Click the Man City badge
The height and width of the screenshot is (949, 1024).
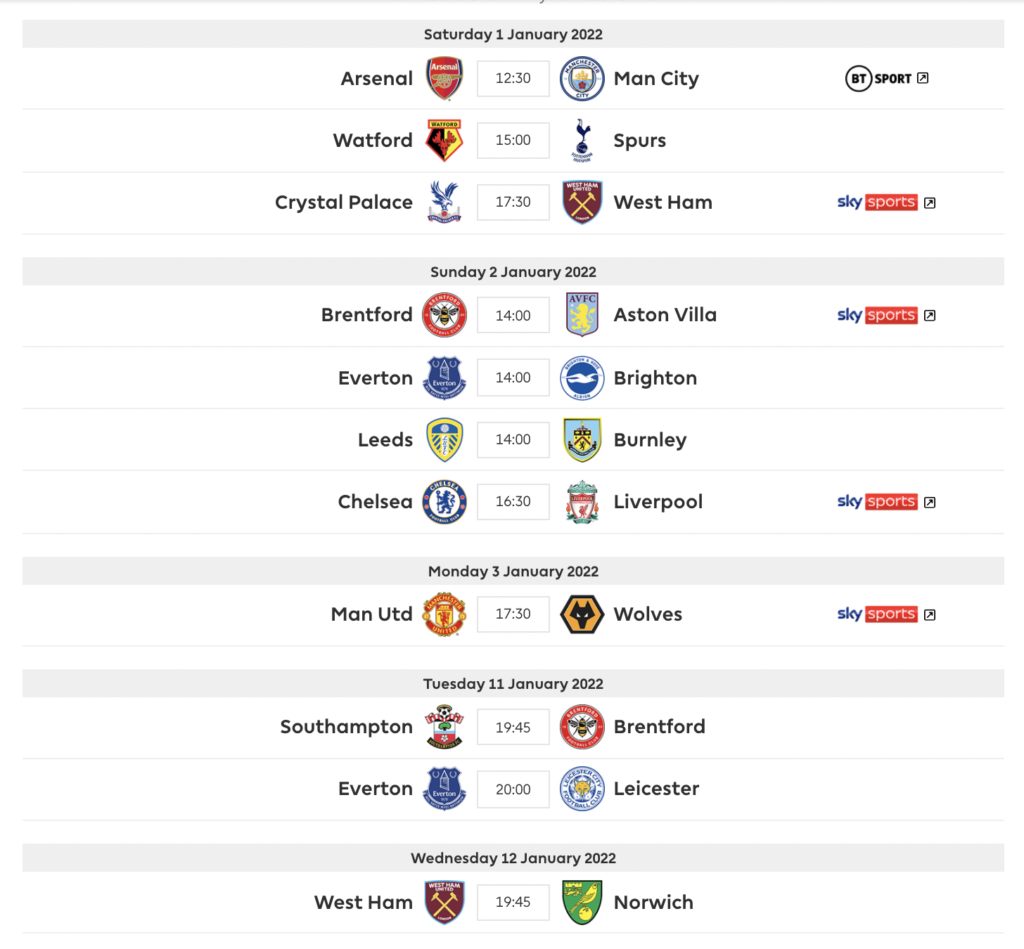click(x=582, y=78)
